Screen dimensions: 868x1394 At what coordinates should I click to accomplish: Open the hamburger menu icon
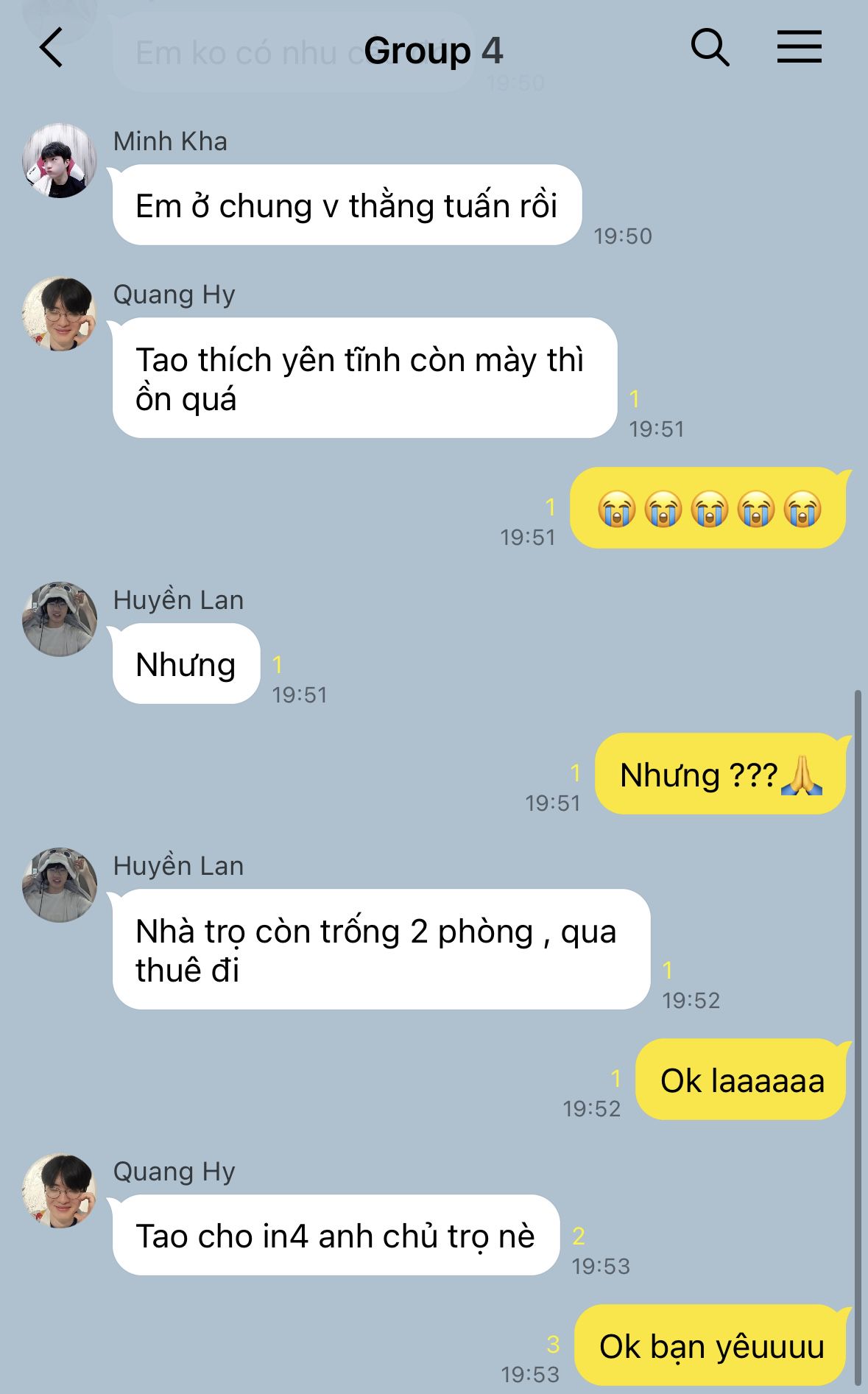(x=800, y=47)
